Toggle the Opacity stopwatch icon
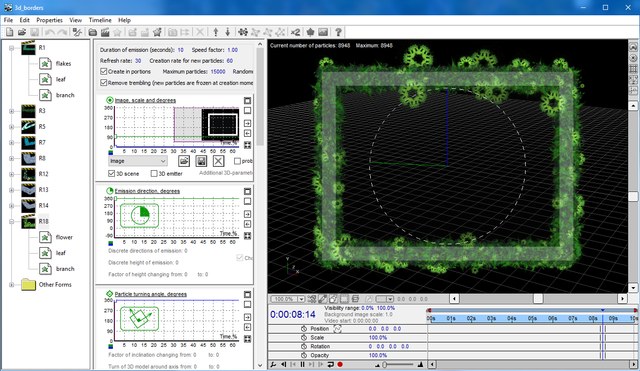This screenshot has width=640, height=371. pyautogui.click(x=303, y=355)
